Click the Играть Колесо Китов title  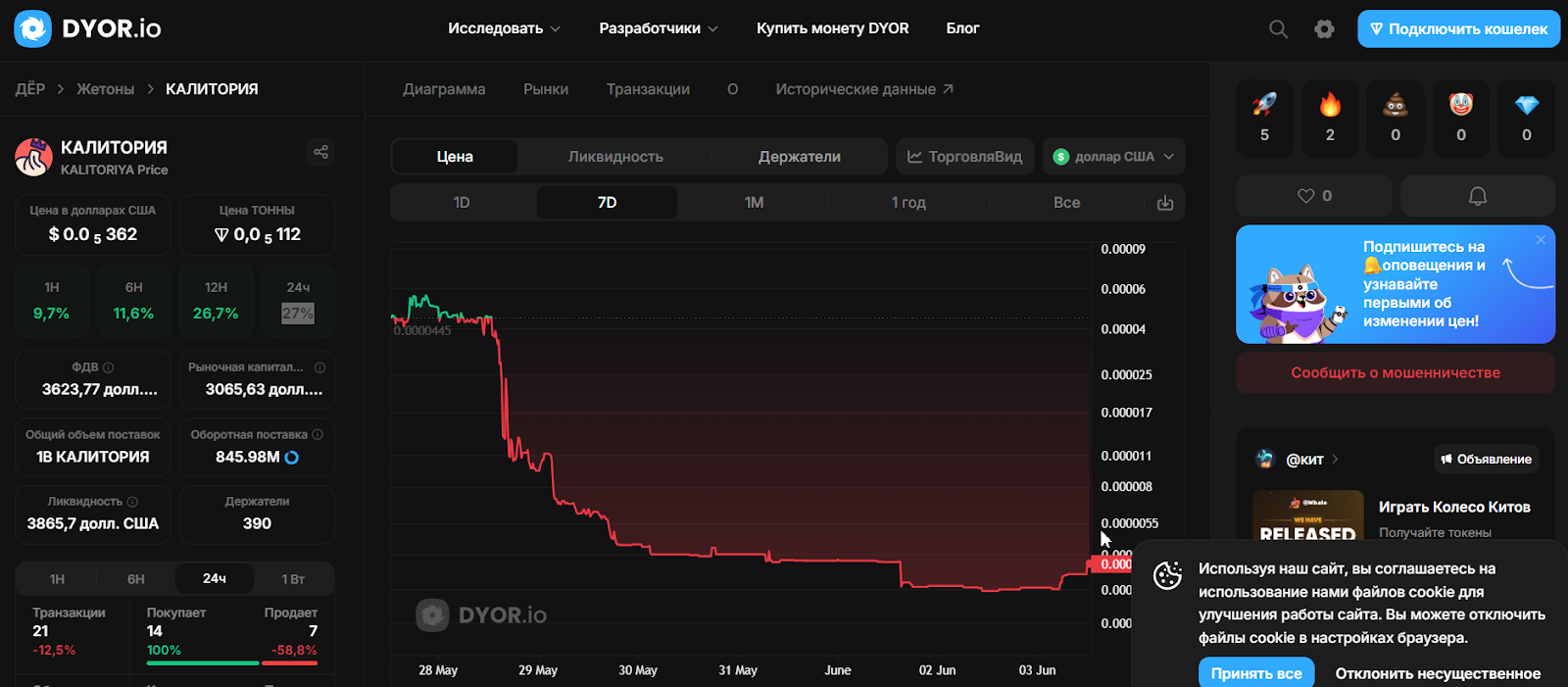[1454, 508]
